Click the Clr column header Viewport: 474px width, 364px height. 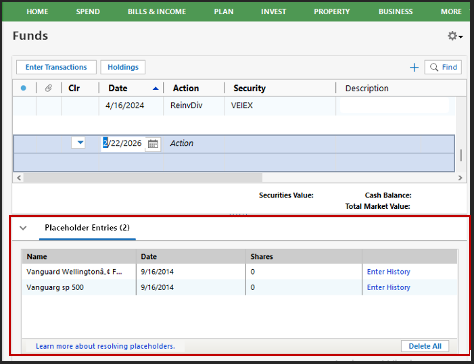click(x=74, y=88)
